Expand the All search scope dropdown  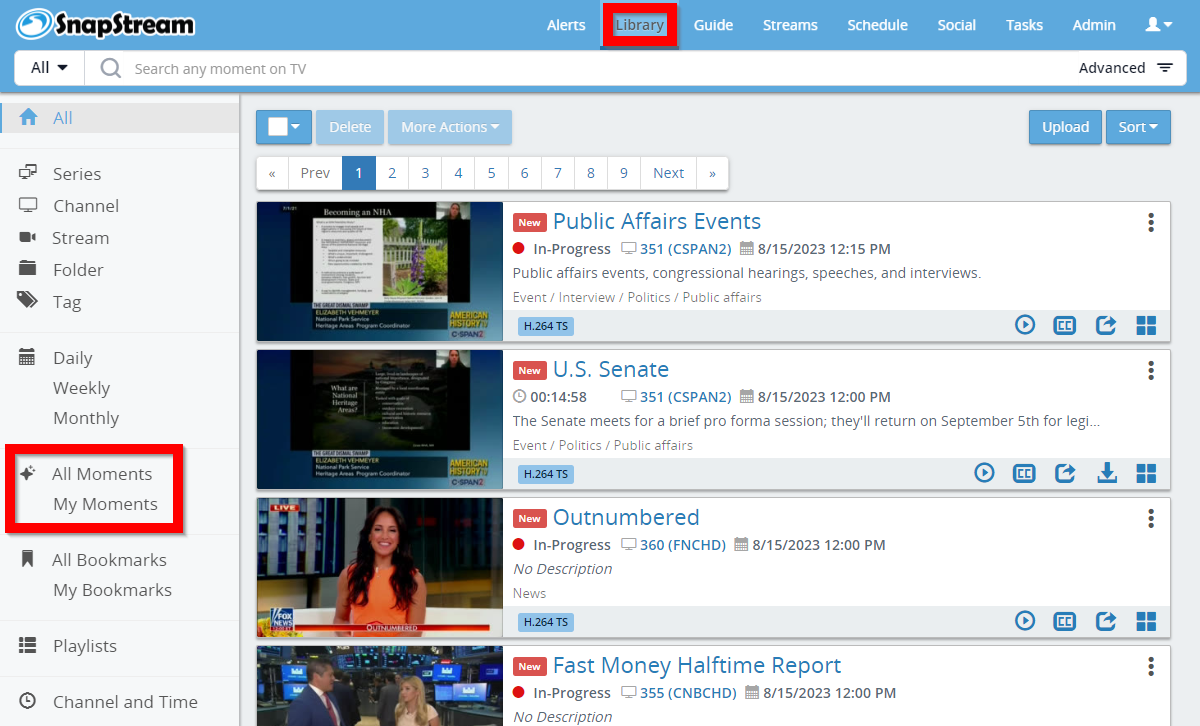50,68
